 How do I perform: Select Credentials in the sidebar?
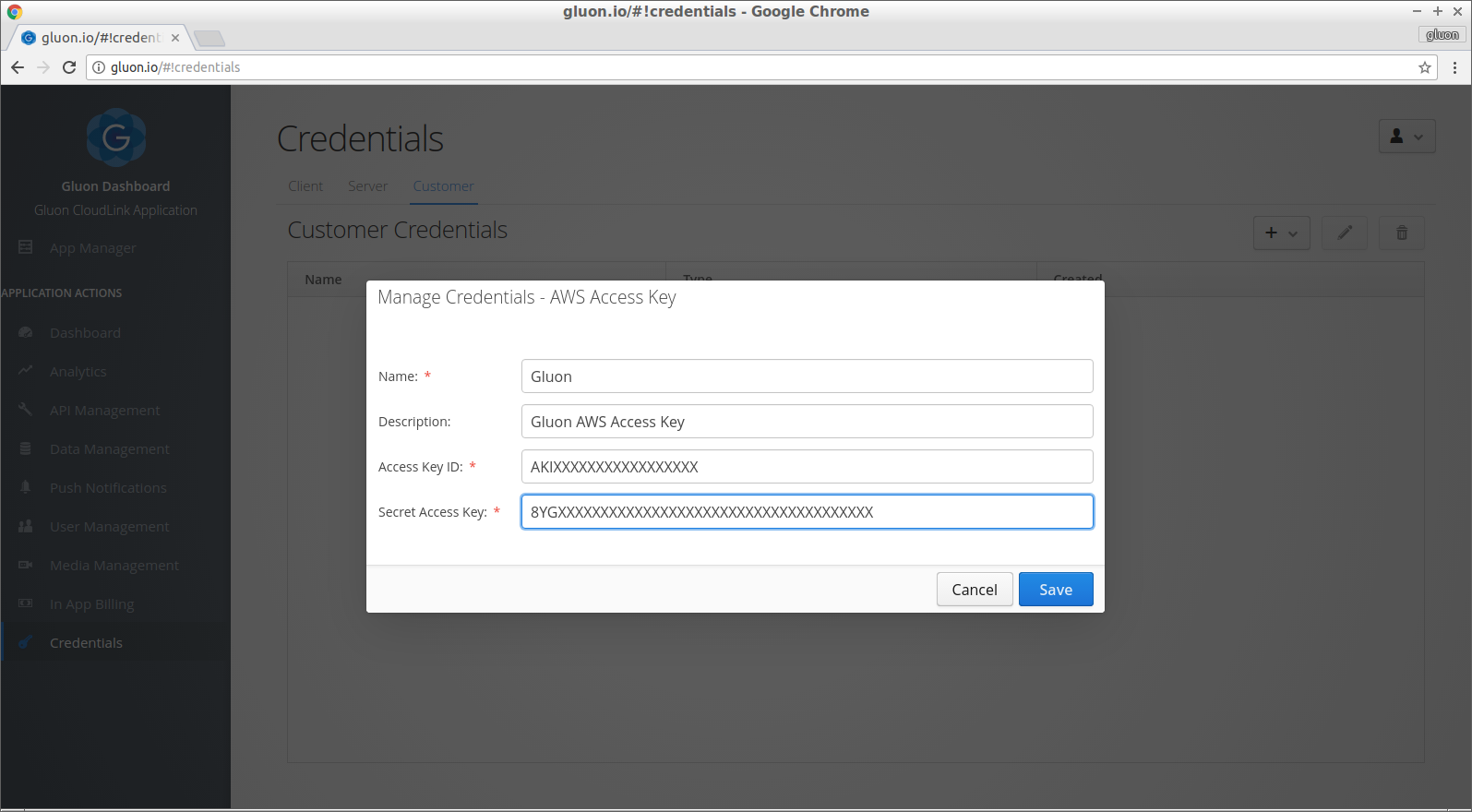[86, 643]
